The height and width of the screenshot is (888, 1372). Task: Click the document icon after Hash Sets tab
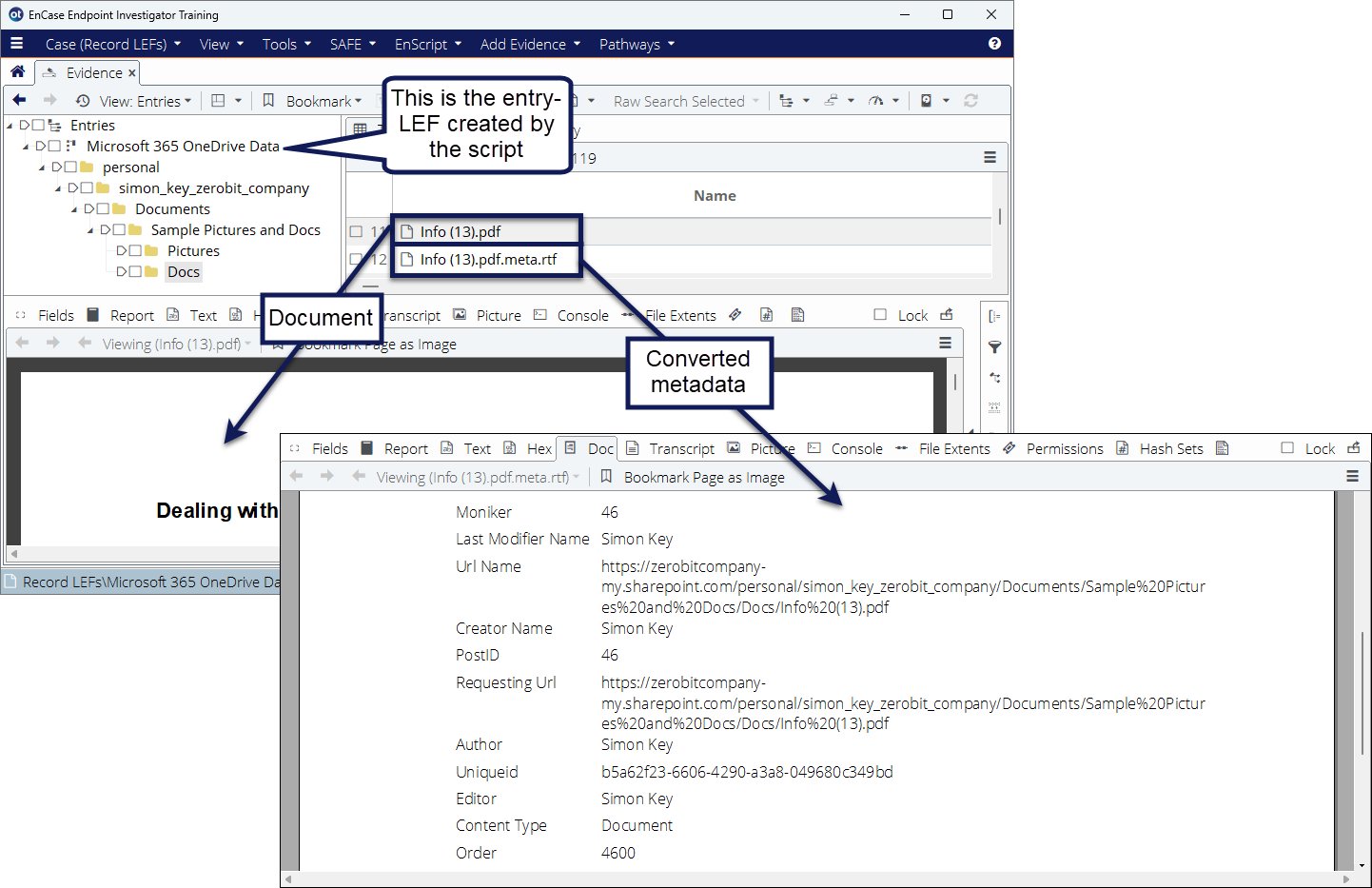pyautogui.click(x=1223, y=448)
